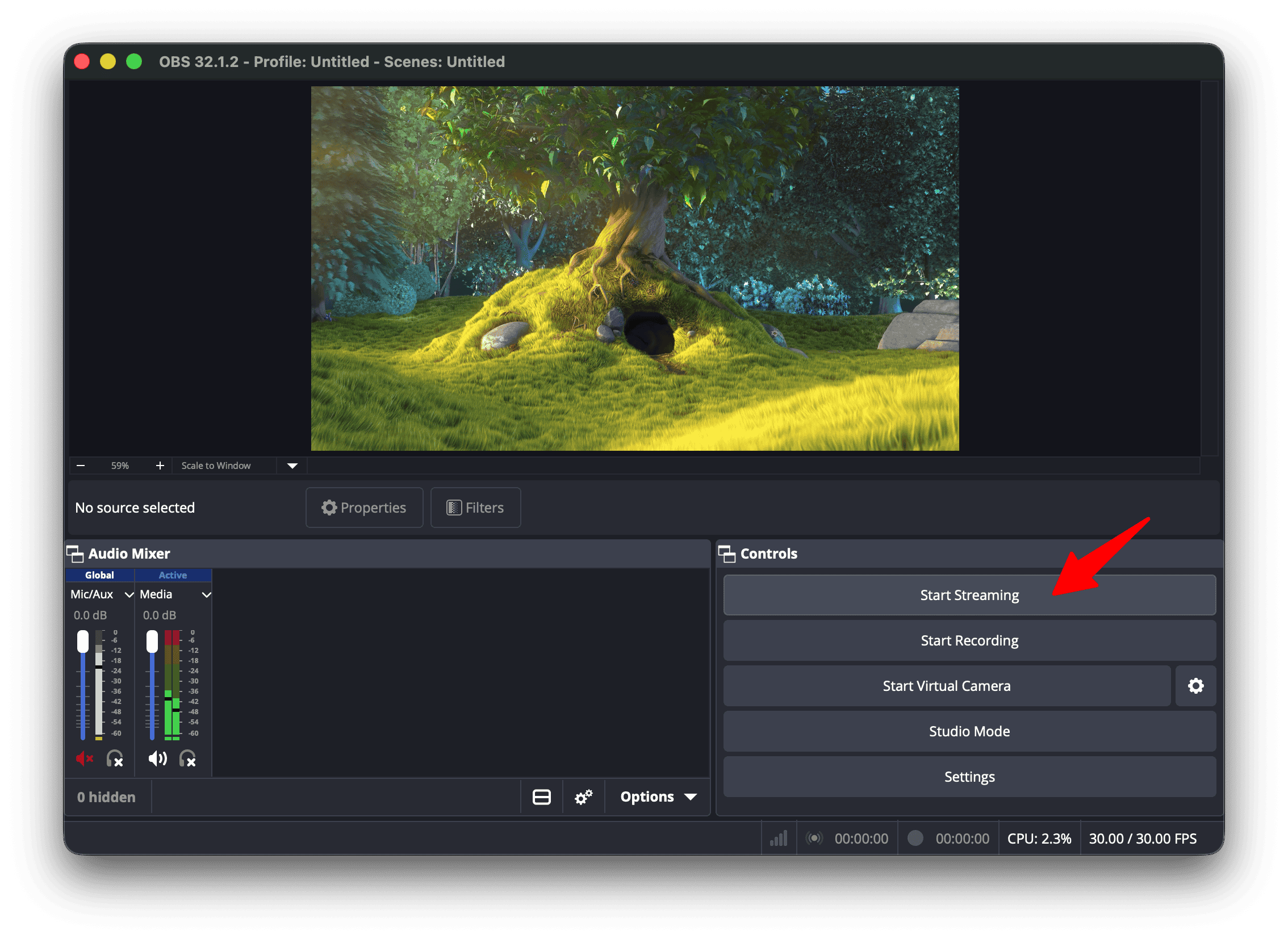Click the network signal status icon
The image size is (1288, 939).
pos(779,839)
